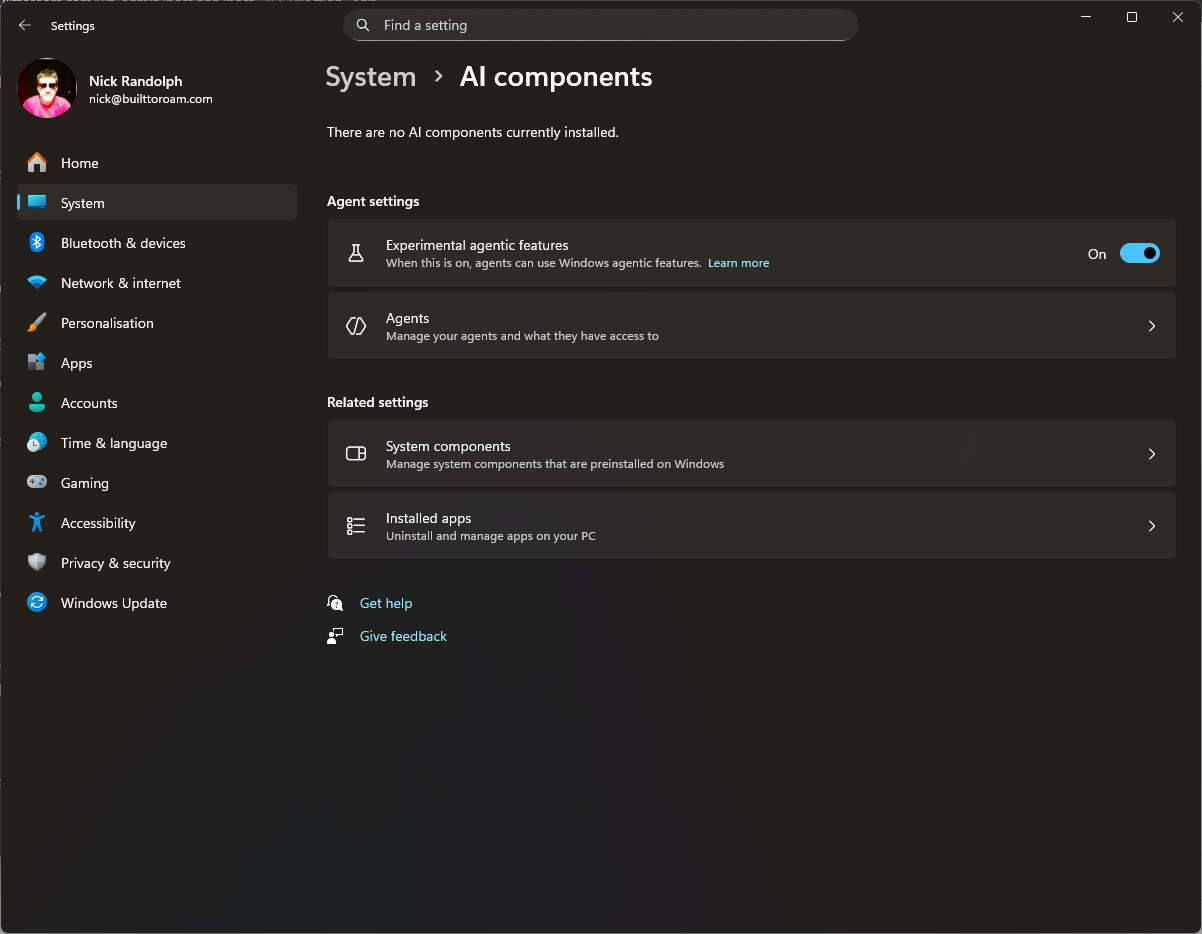Click the Personalisation paintbrush icon
1202x934 pixels.
click(x=37, y=323)
